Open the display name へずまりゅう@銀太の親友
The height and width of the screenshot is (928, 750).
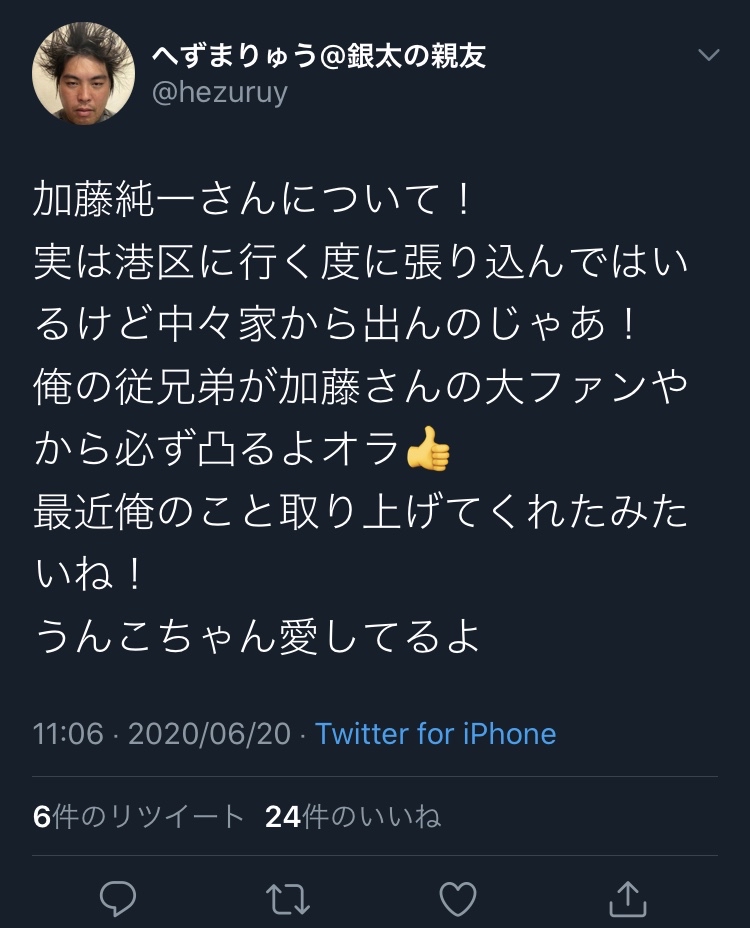click(318, 56)
